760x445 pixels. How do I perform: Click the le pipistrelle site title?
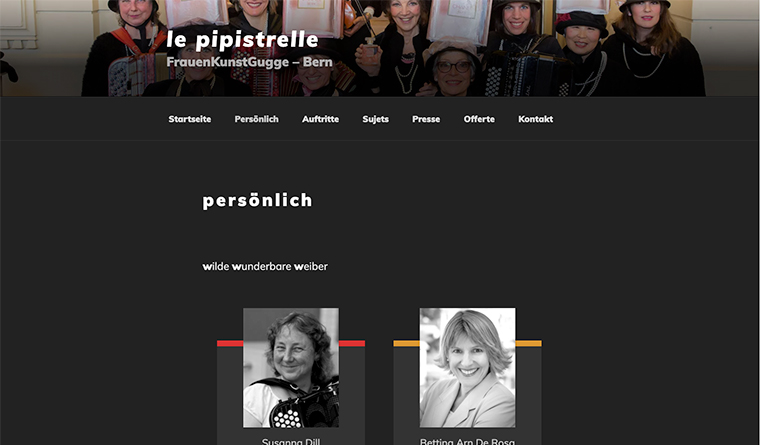[242, 40]
